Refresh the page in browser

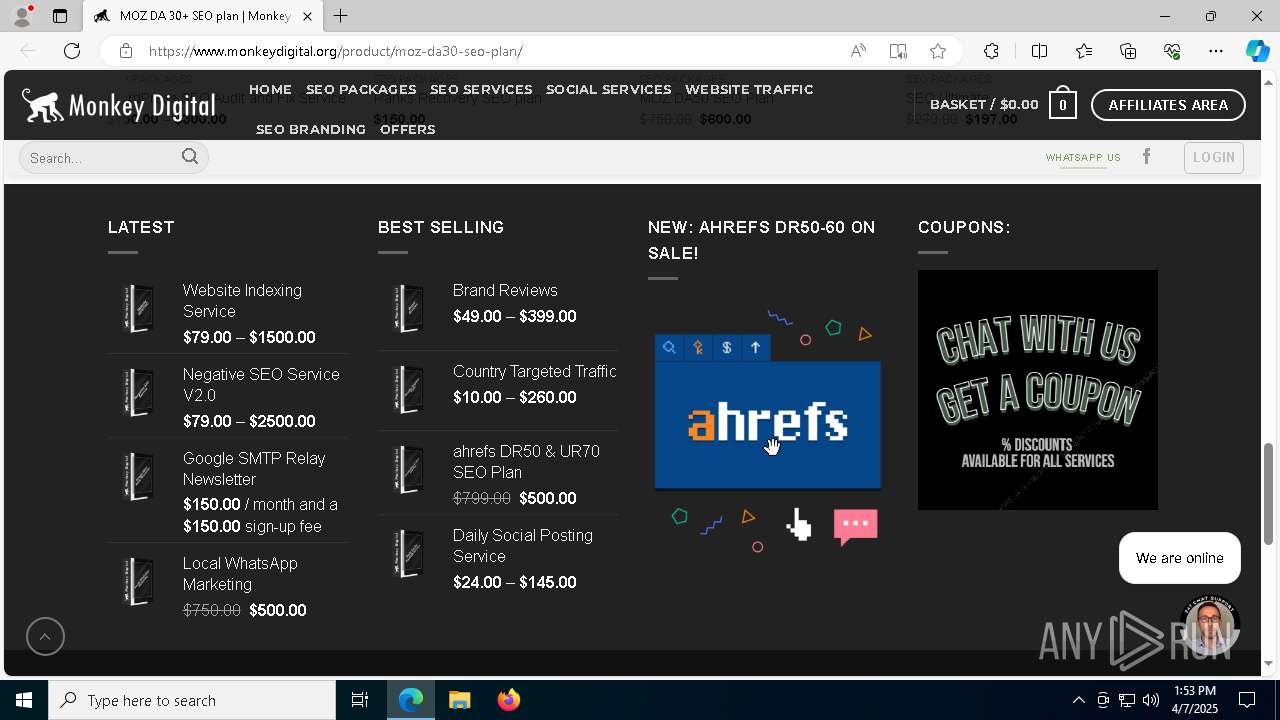pyautogui.click(x=72, y=51)
